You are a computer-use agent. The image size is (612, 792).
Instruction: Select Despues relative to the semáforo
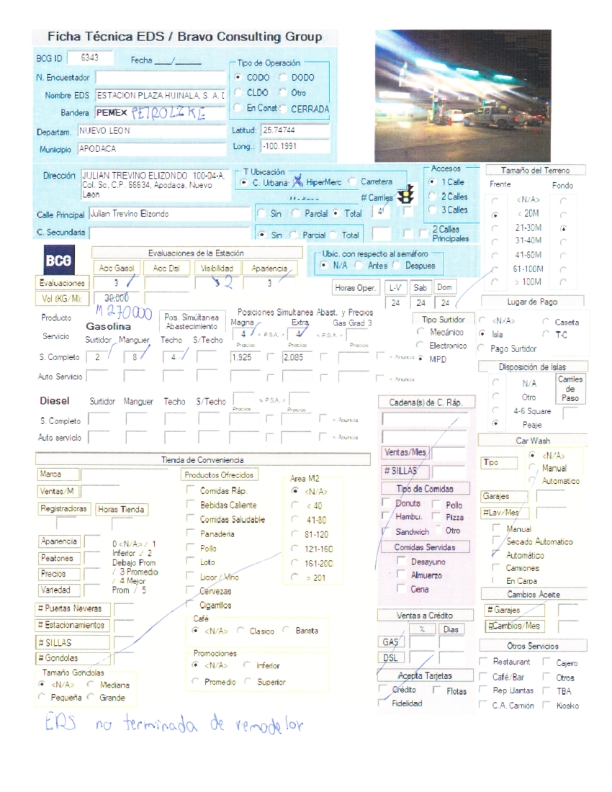396,265
